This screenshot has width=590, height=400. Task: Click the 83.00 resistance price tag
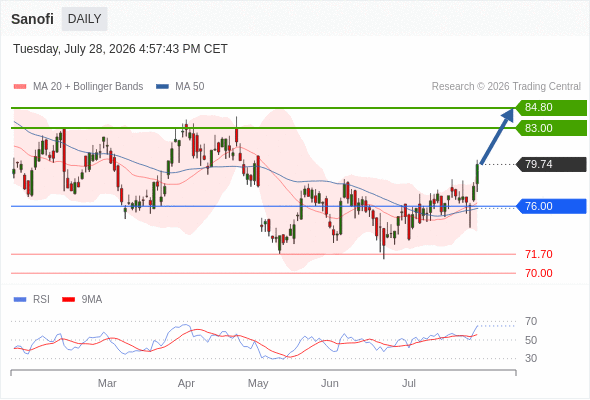click(x=551, y=128)
